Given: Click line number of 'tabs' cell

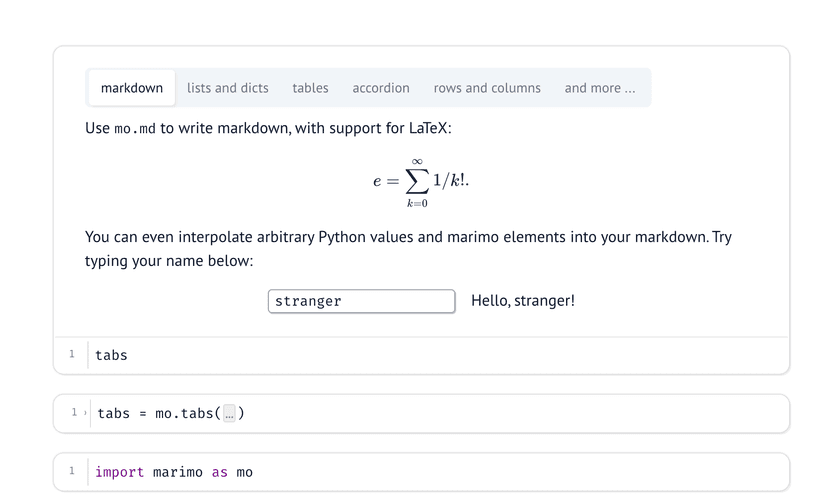Looking at the screenshot, I should 72,354.
